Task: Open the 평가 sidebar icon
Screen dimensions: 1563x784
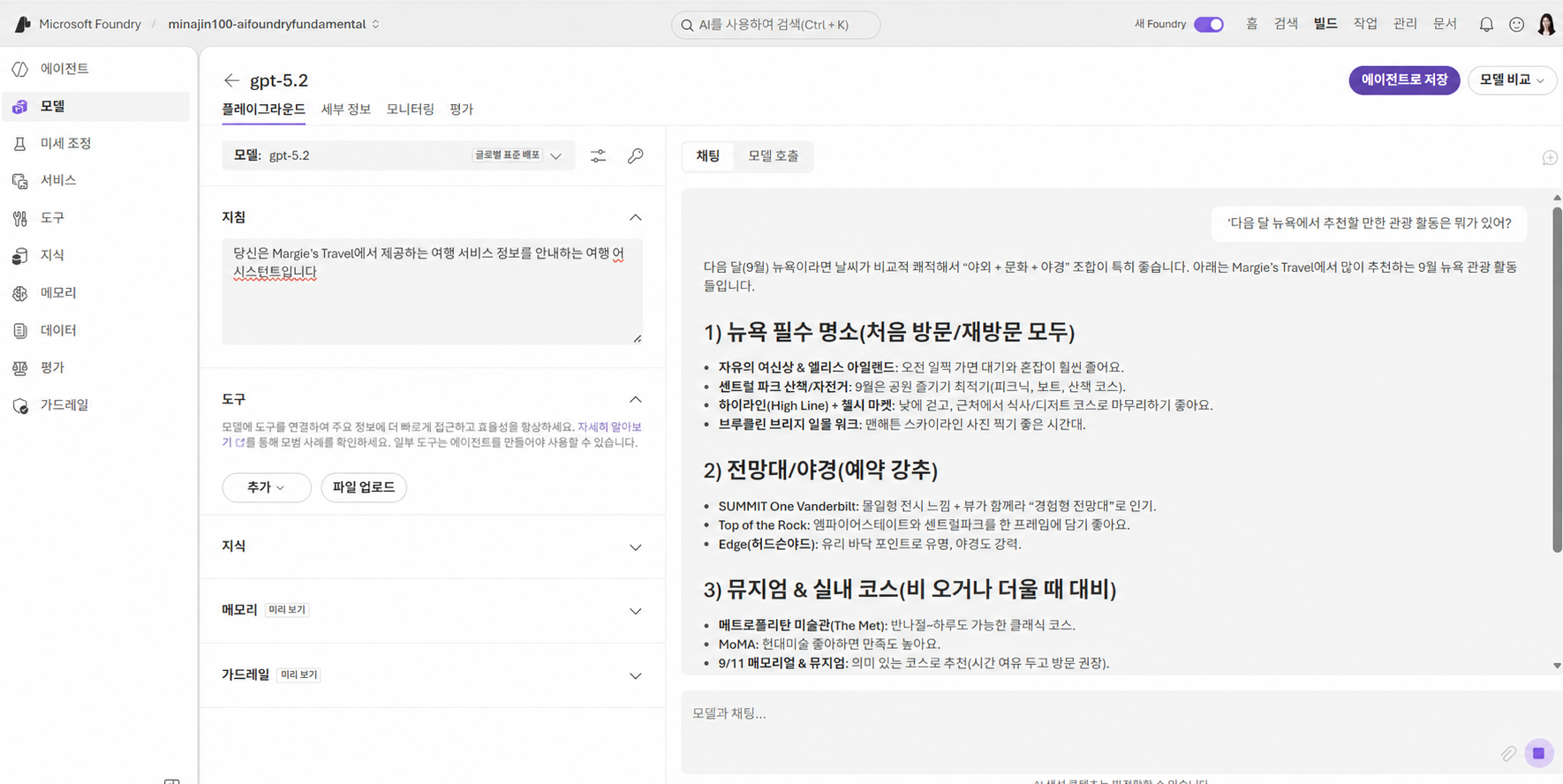Action: (19, 368)
